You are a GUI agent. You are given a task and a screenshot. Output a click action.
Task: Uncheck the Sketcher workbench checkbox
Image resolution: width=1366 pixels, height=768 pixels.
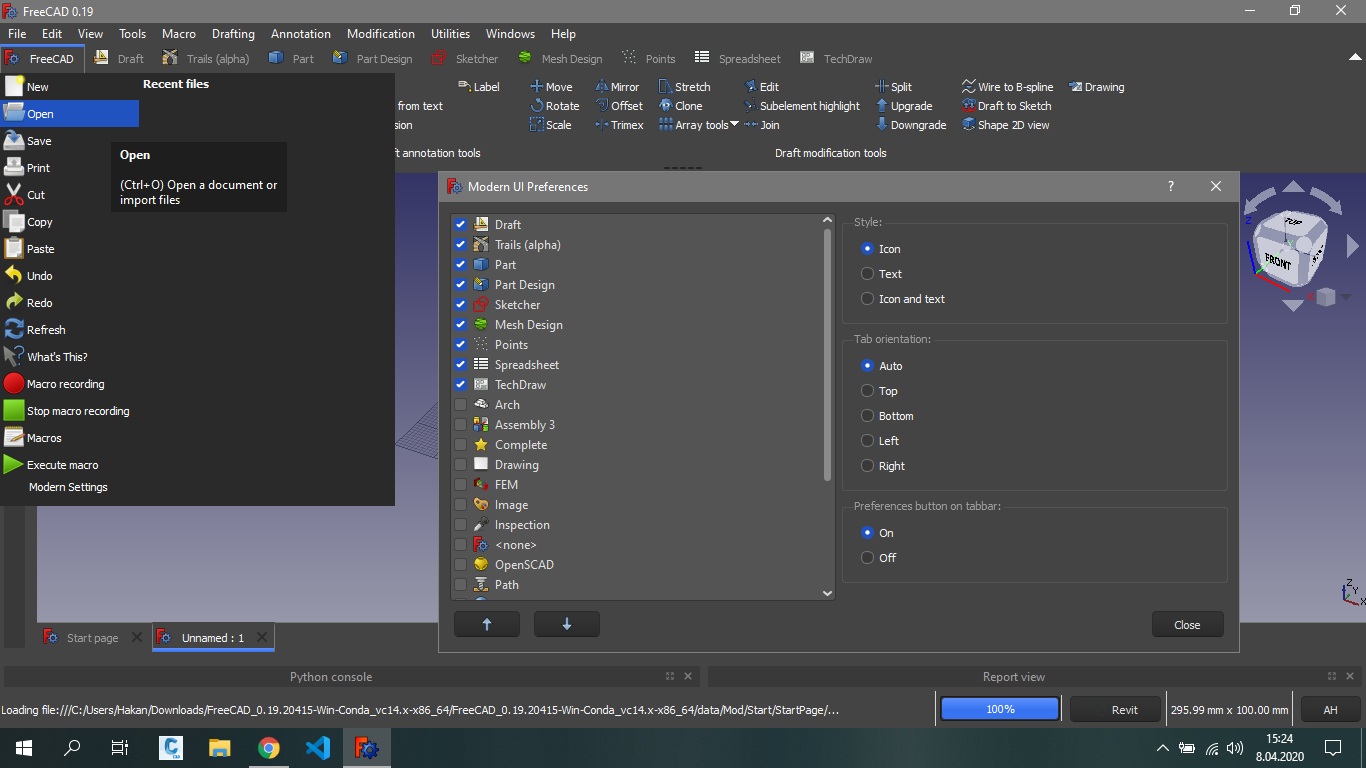click(460, 305)
